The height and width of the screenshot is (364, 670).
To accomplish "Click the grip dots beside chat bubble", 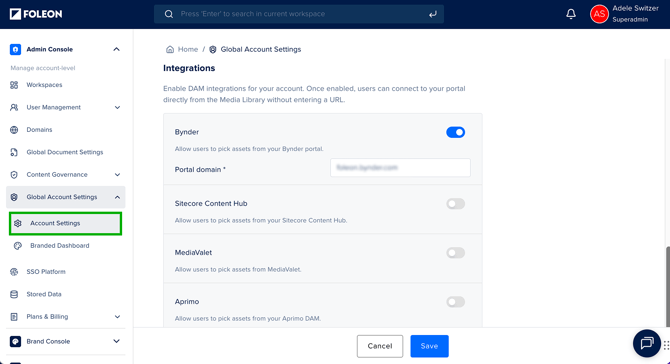I will pyautogui.click(x=666, y=345).
